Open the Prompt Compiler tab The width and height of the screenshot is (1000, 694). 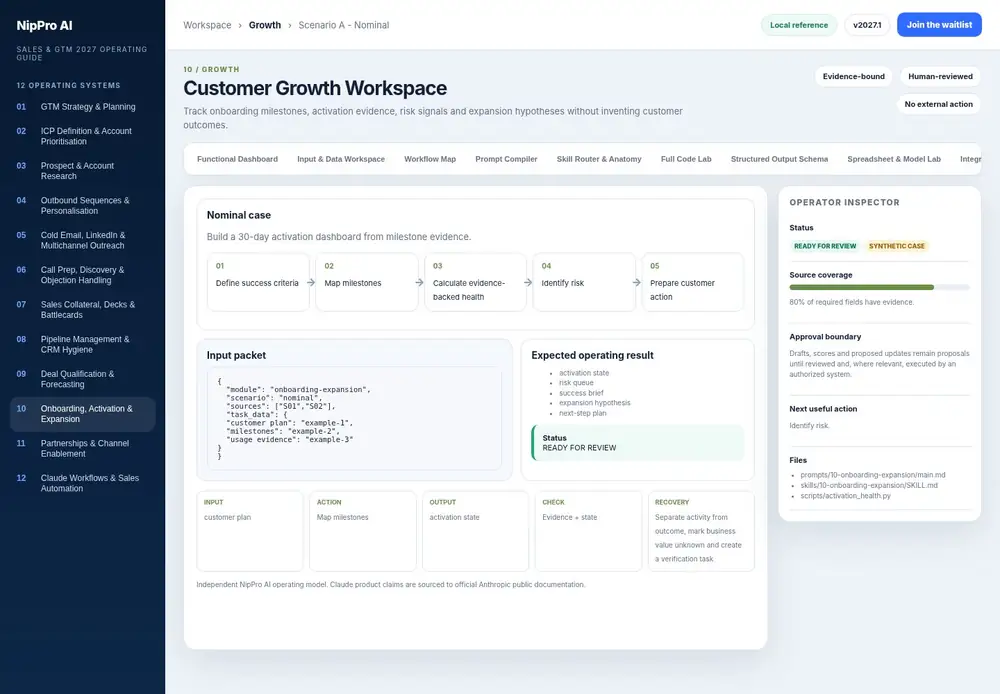click(x=506, y=159)
